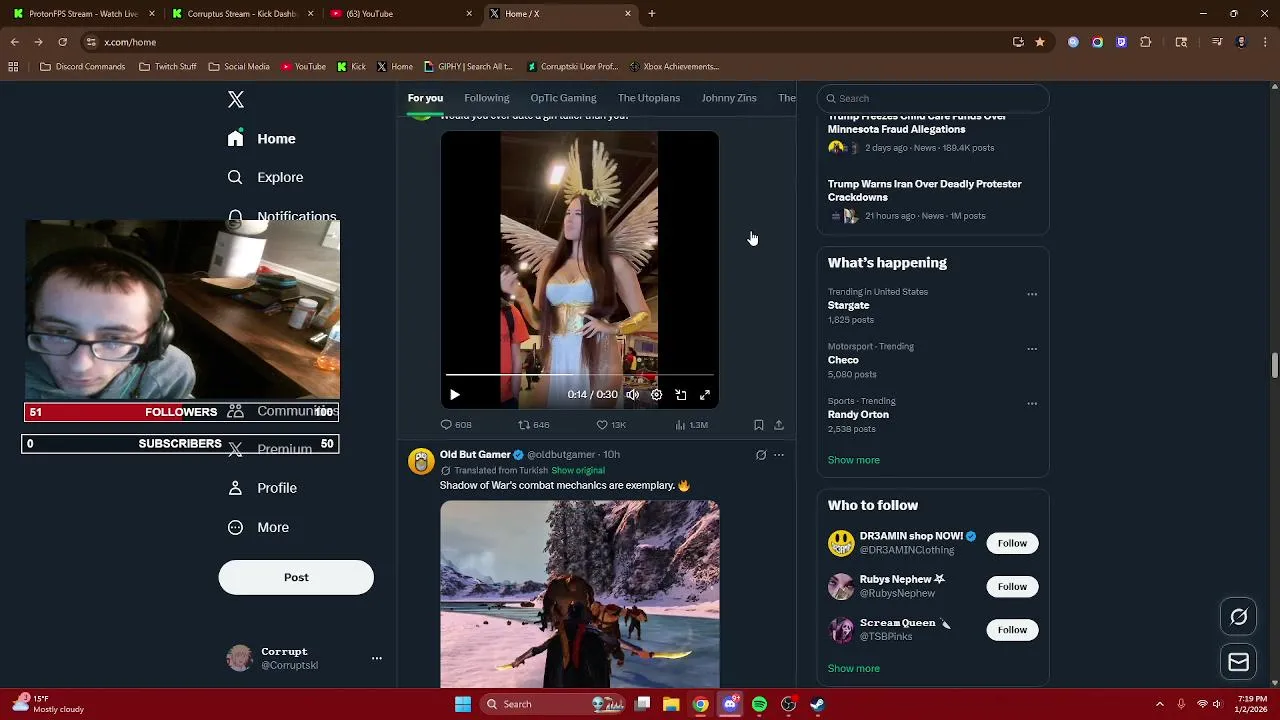Open Trump Warns Iran news story
The width and height of the screenshot is (1280, 720).
[925, 191]
